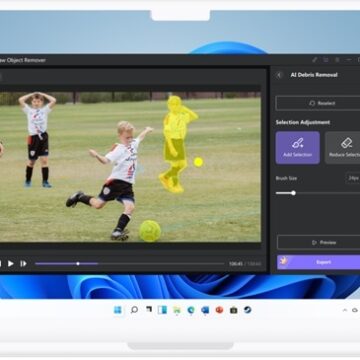Screen dimensions: 360x360
Task: Click the pencil icon in title bar
Action: (x=314, y=60)
